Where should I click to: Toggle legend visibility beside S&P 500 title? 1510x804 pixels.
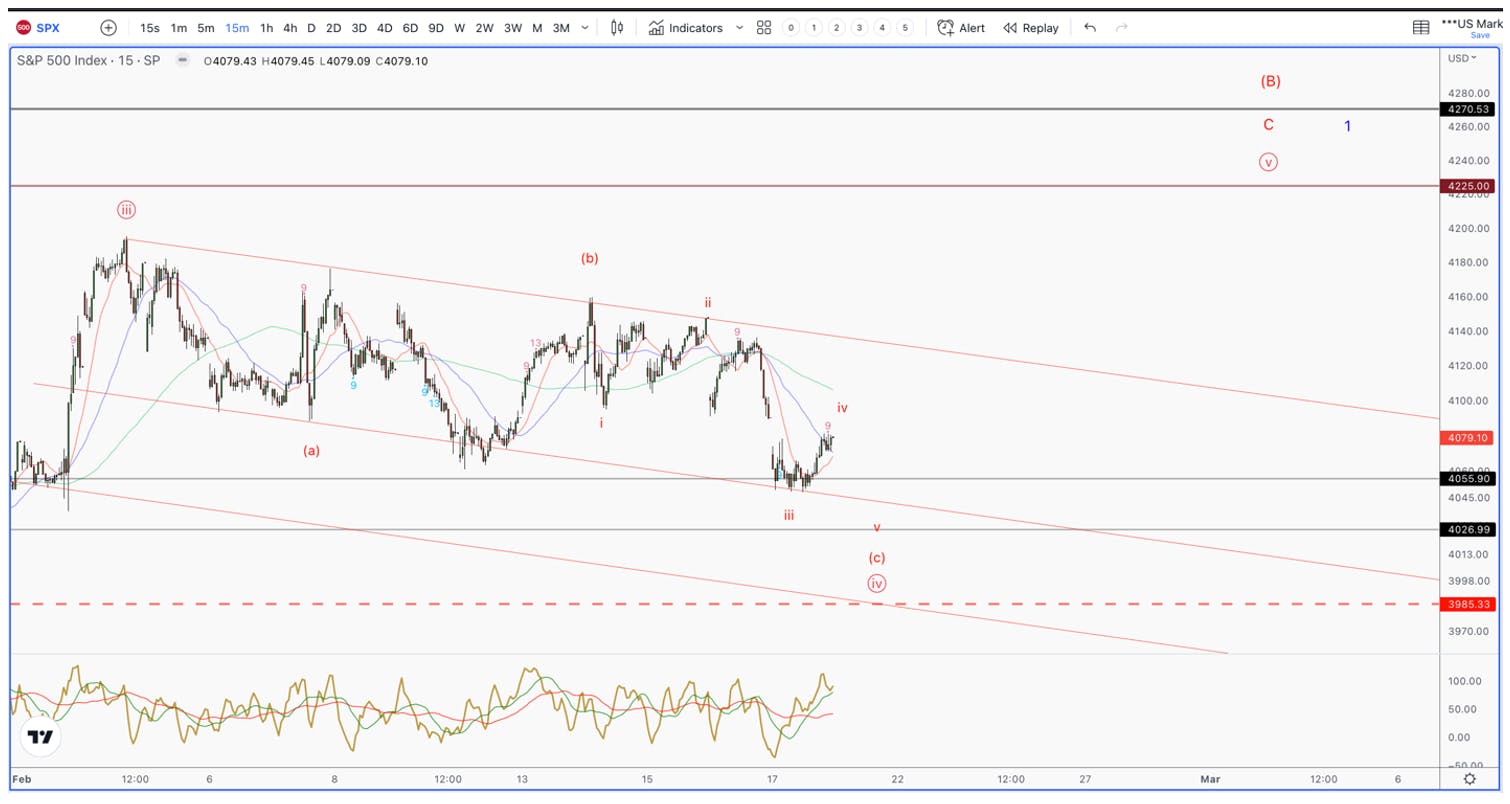[x=182, y=60]
